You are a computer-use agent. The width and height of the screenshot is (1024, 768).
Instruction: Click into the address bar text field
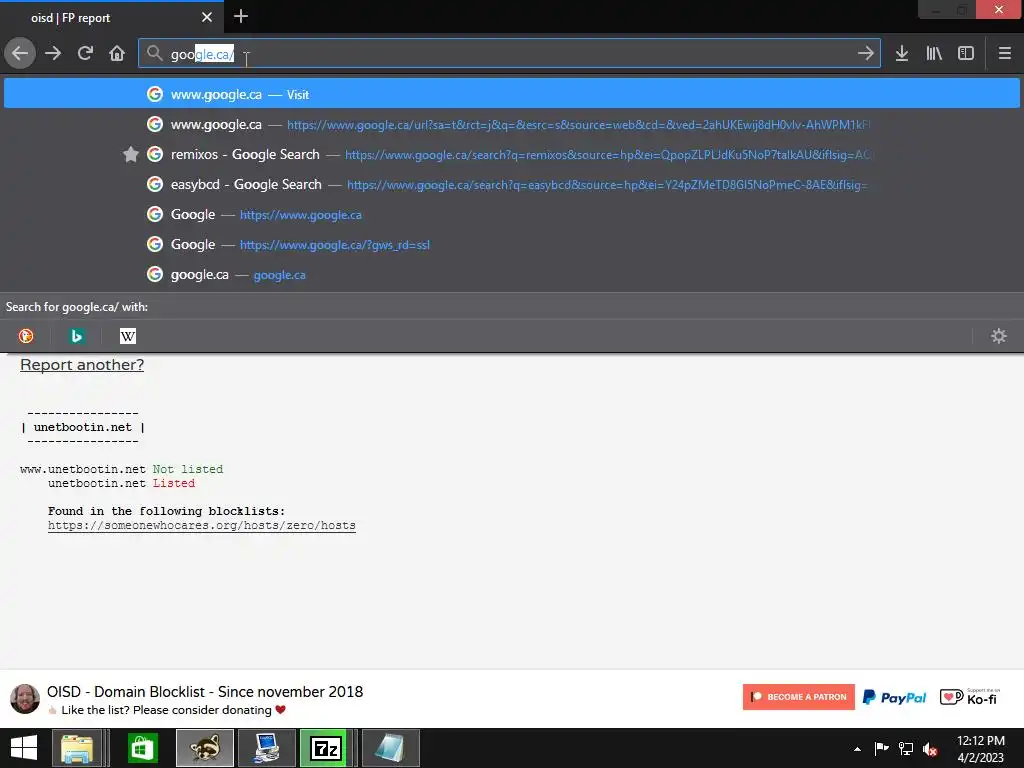[x=509, y=54]
